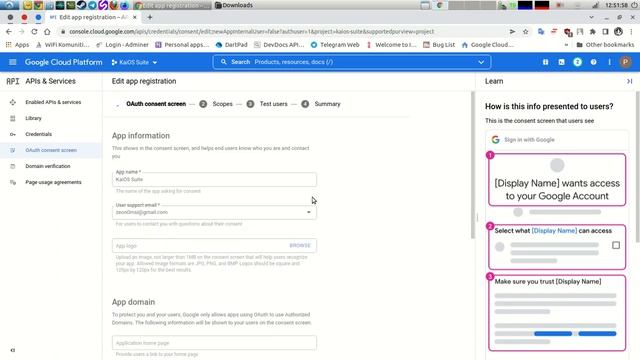640x360 pixels.
Task: Click the Google Cloud Platform logo text
Action: coord(64,62)
